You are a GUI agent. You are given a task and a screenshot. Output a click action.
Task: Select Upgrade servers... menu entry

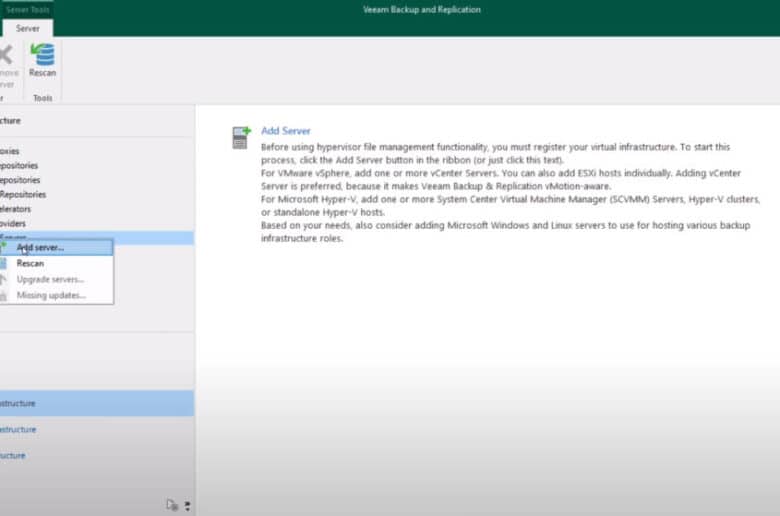click(x=57, y=279)
